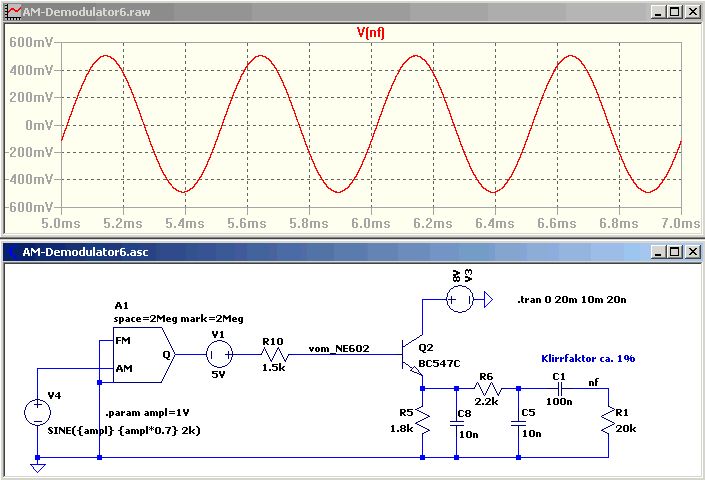The height and width of the screenshot is (480, 705).
Task: Select resistor R1 20k symbol
Action: coord(608,420)
